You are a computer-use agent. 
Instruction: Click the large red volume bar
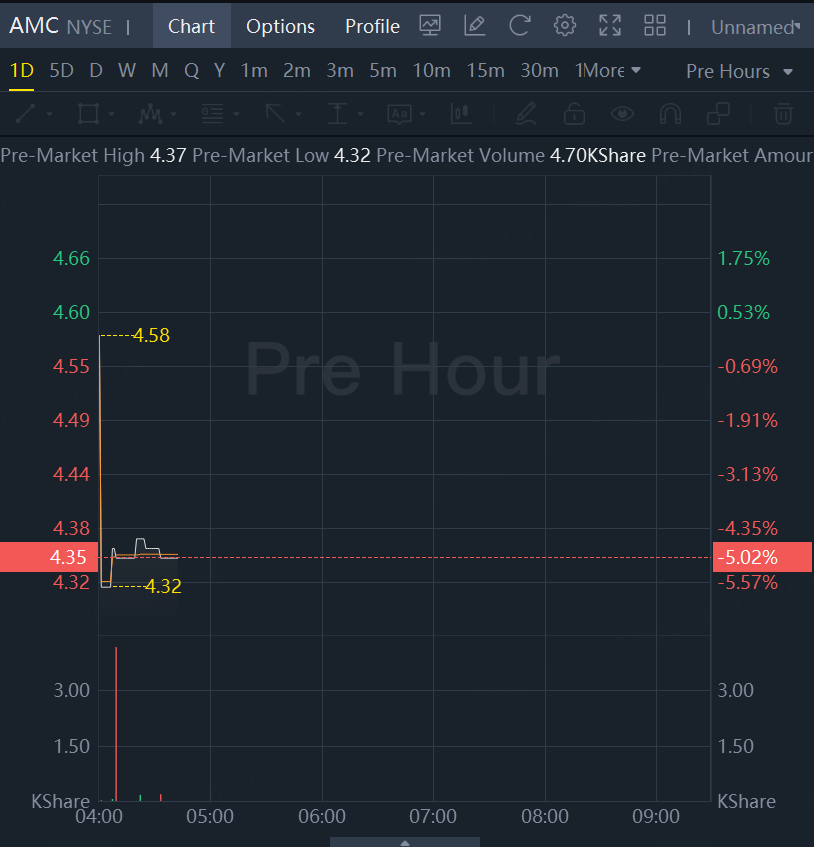click(x=116, y=723)
